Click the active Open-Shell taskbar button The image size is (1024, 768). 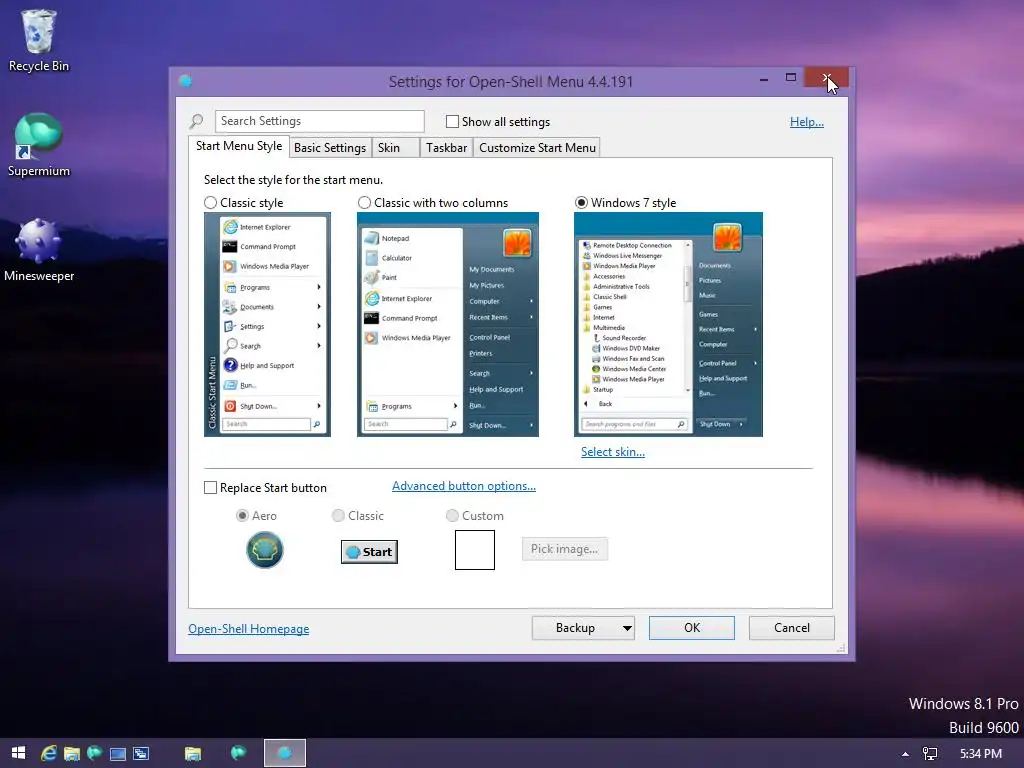tap(284, 753)
